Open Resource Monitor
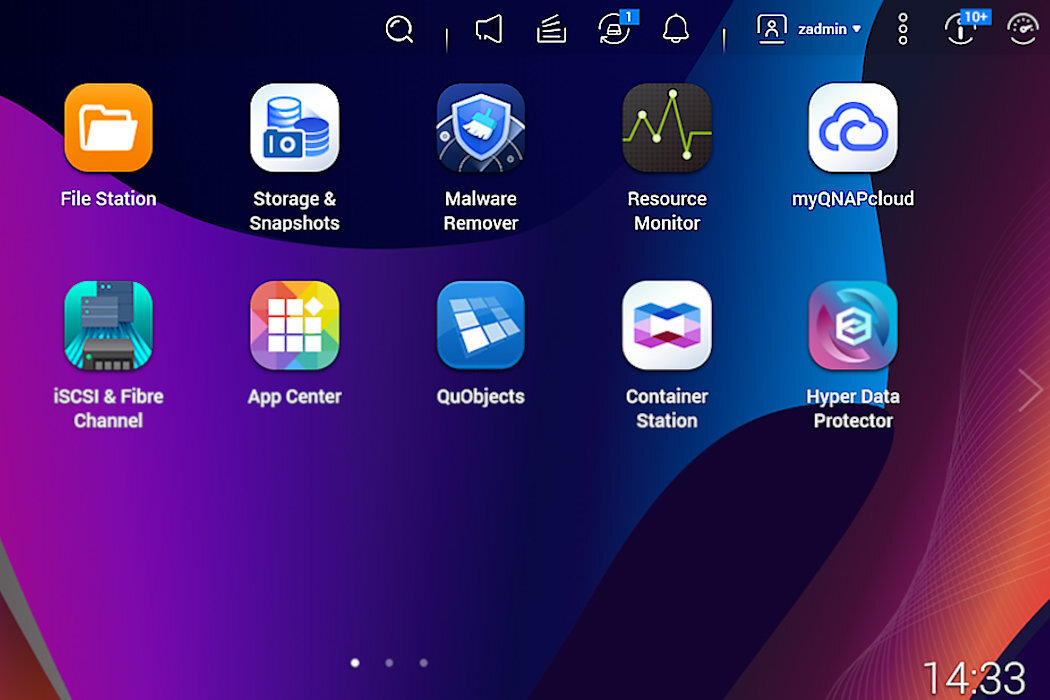Viewport: 1050px width, 700px height. coord(667,127)
